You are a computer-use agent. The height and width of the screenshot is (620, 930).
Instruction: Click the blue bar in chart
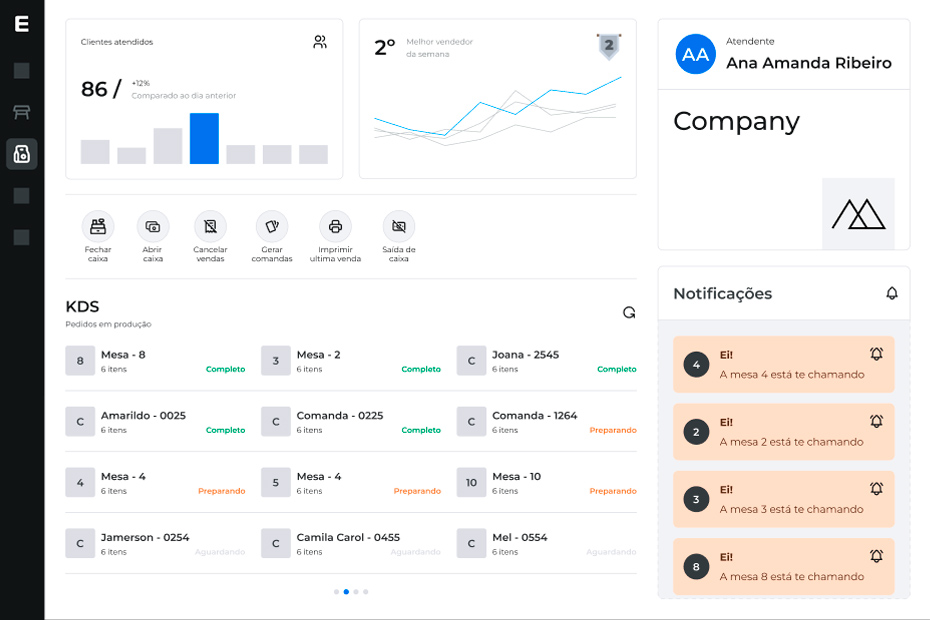click(204, 138)
